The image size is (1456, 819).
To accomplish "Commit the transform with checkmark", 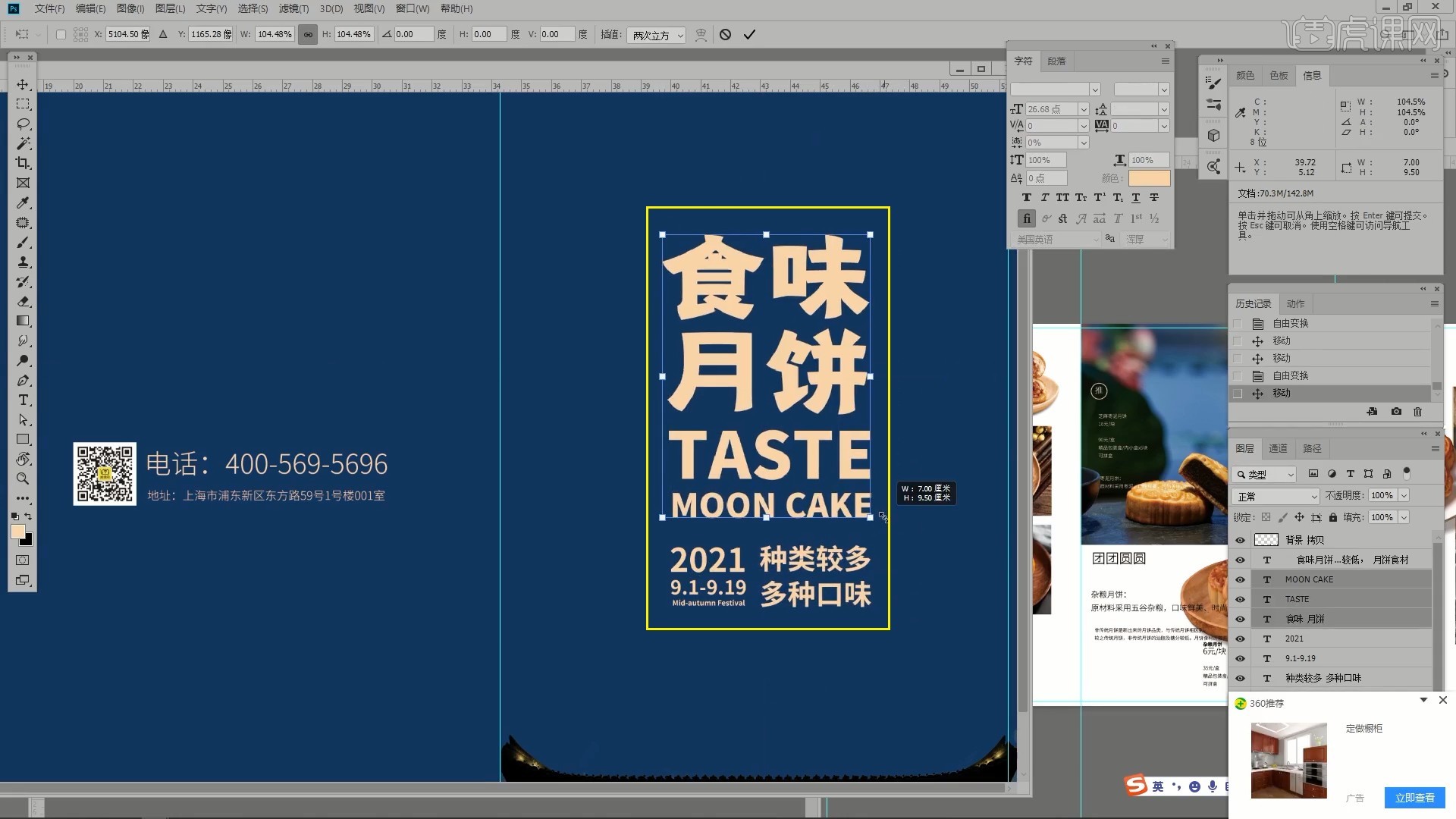I will coord(749,35).
